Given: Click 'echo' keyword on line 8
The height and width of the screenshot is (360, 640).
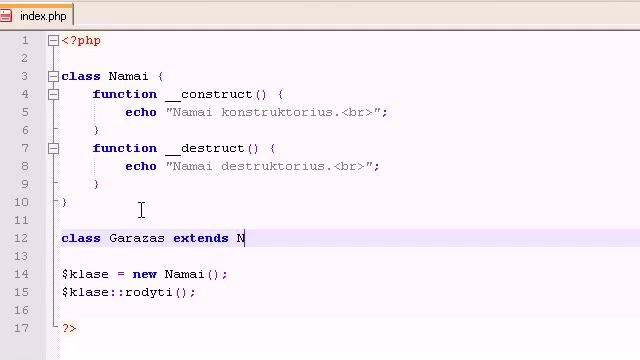Looking at the screenshot, I should pos(141,166).
